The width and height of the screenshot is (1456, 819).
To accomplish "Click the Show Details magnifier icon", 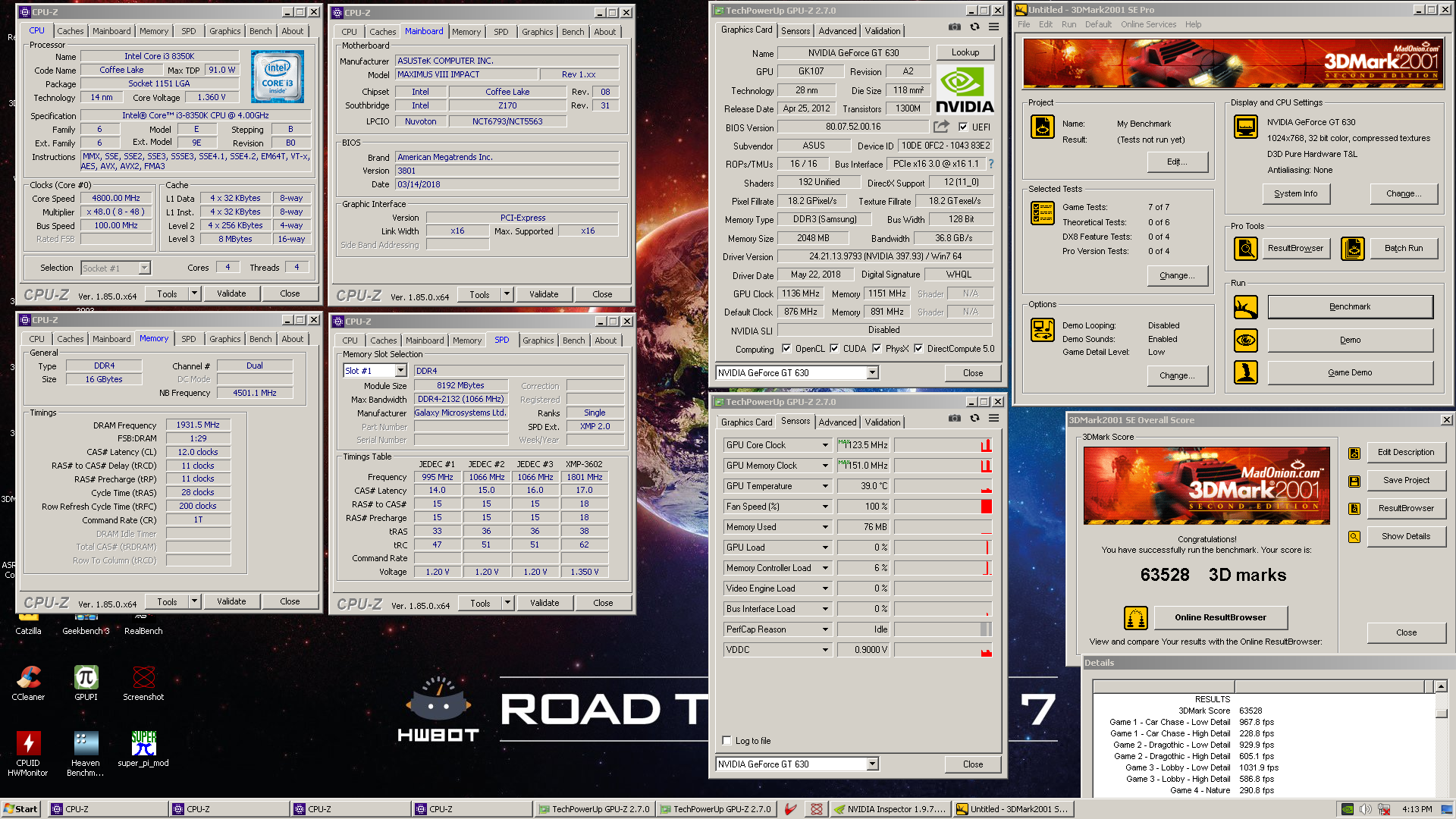I will [1354, 537].
